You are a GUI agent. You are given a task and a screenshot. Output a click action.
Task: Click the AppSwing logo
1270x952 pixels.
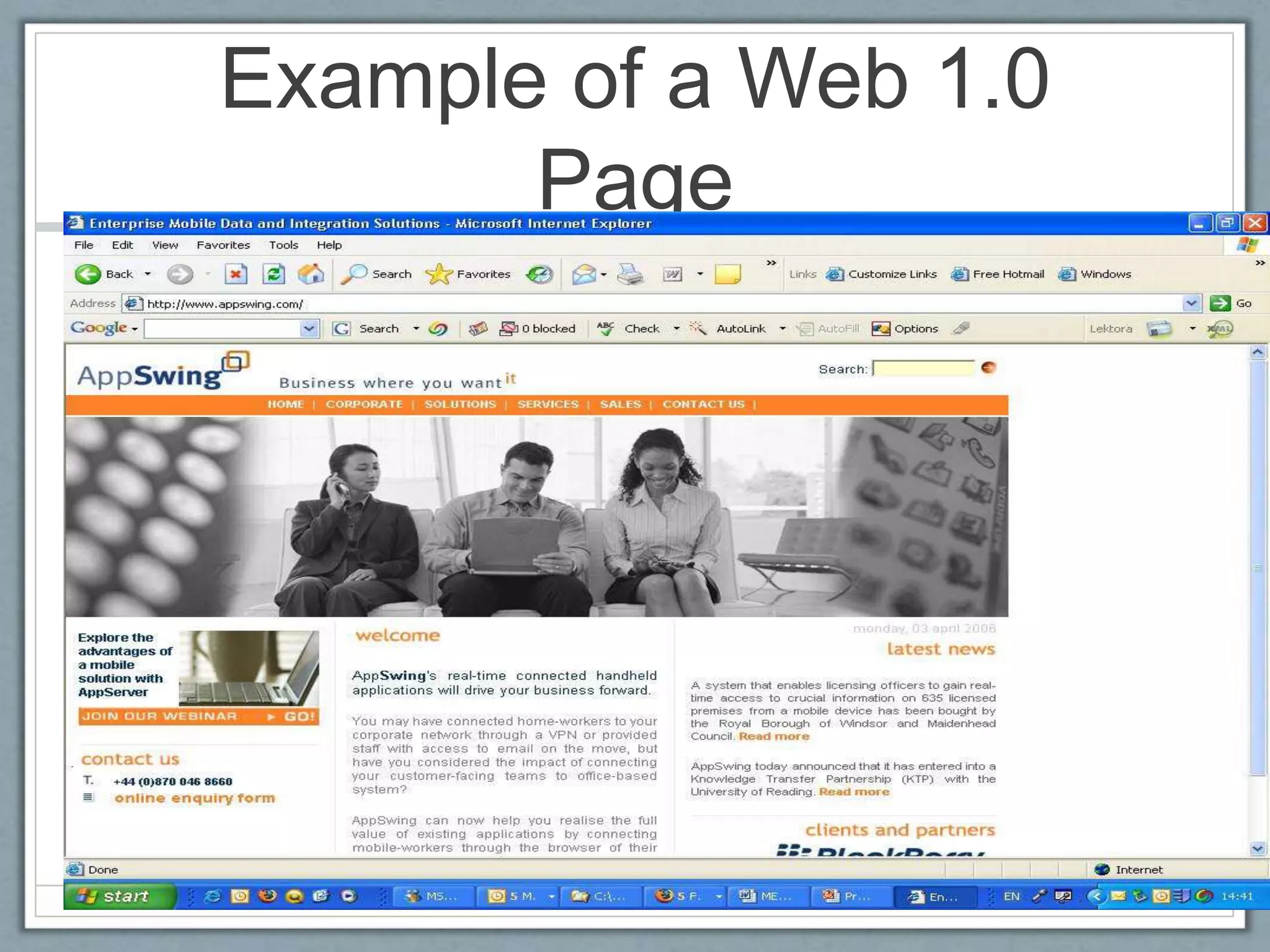tap(162, 371)
